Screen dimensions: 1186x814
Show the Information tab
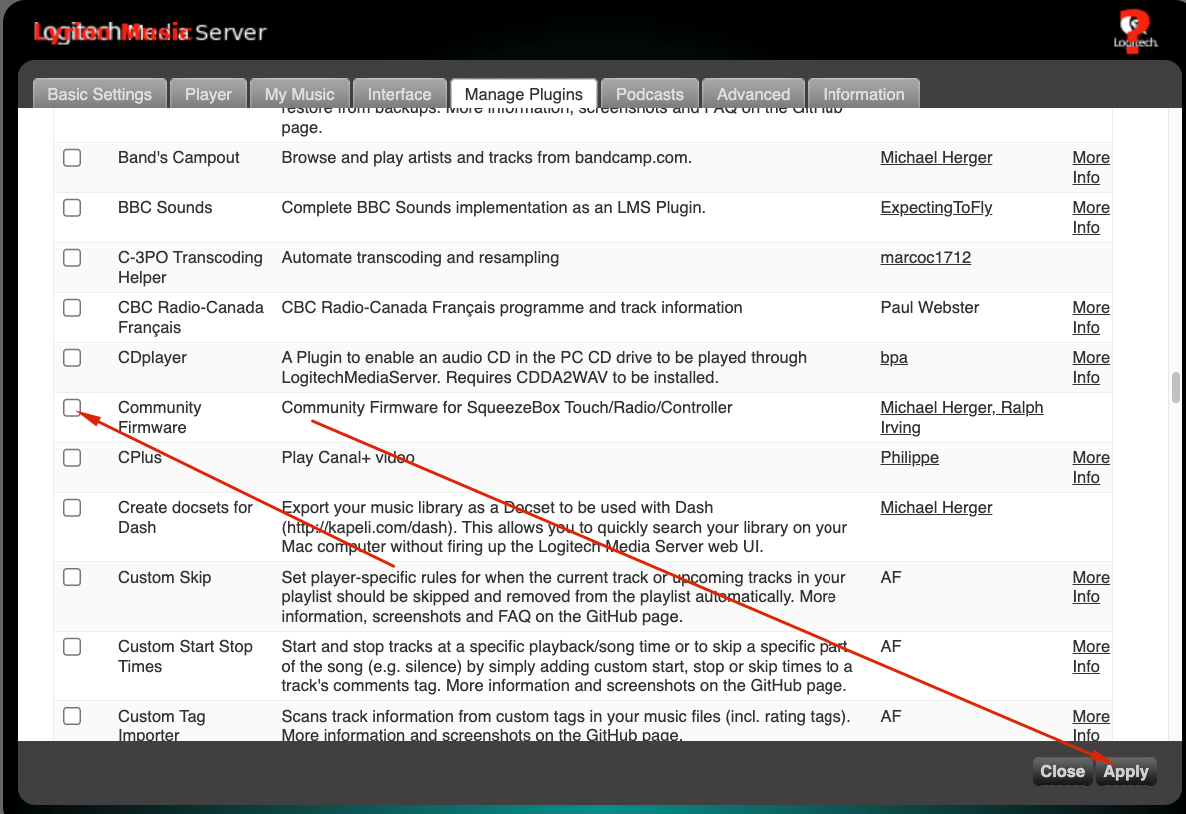(x=863, y=94)
